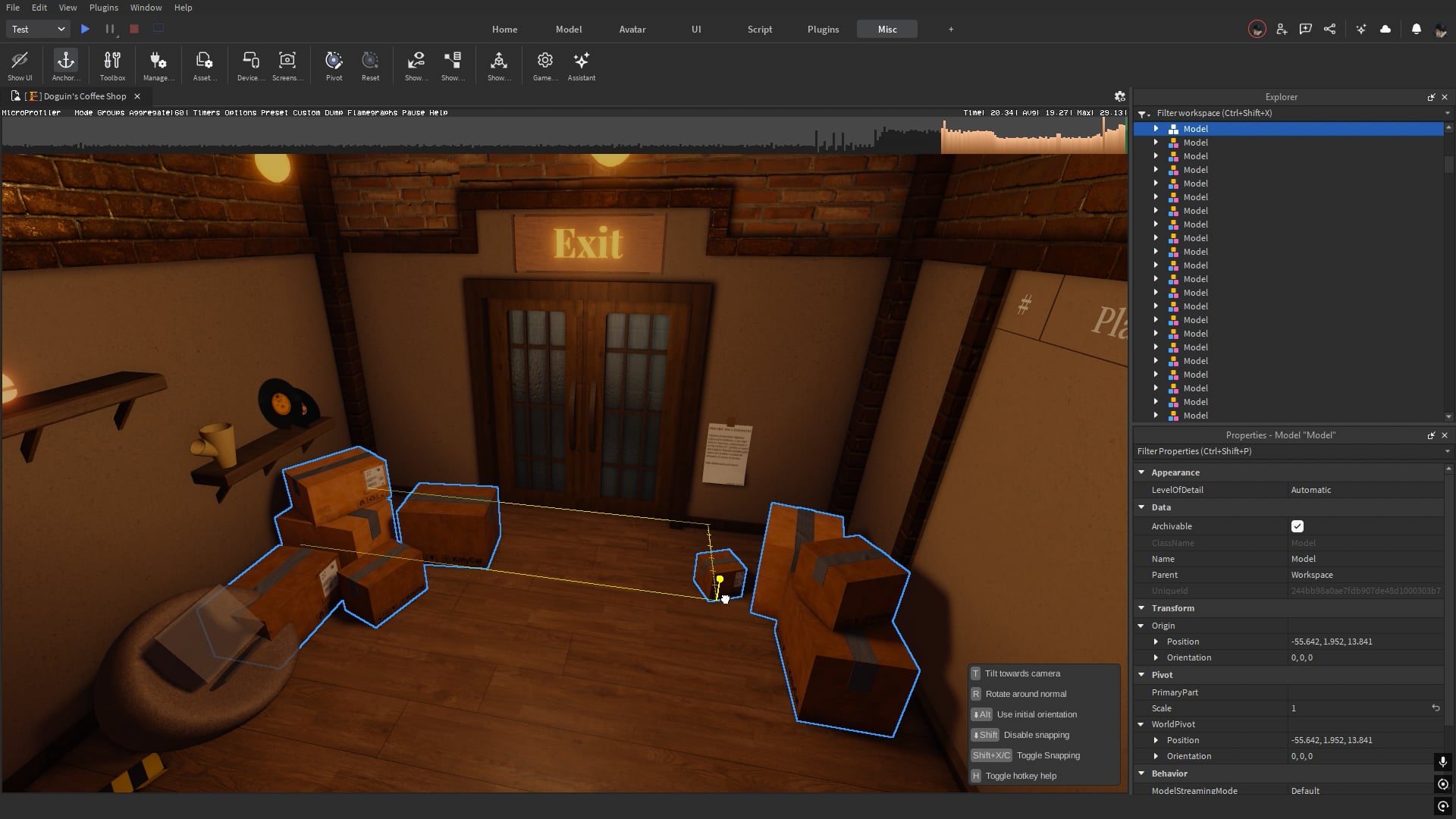Image resolution: width=1456 pixels, height=819 pixels.
Task: Toggle the Archivable checkbox
Action: click(1297, 526)
